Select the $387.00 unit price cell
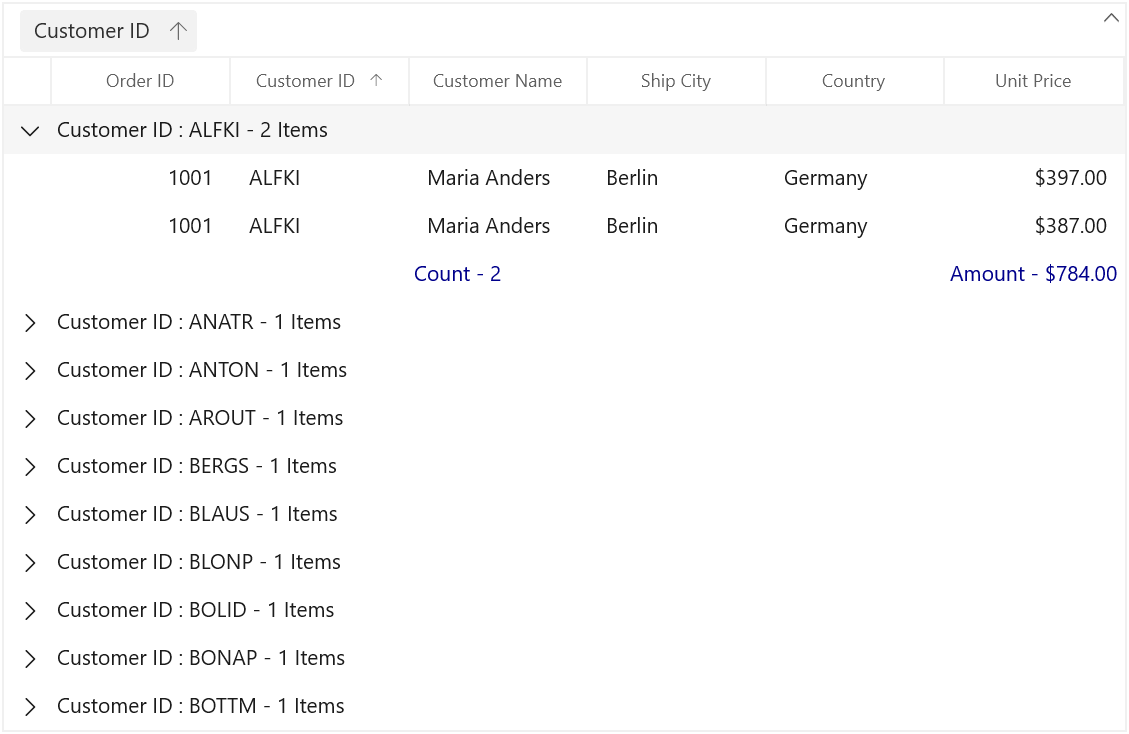Viewport: 1129px width, 734px height. [1033, 226]
